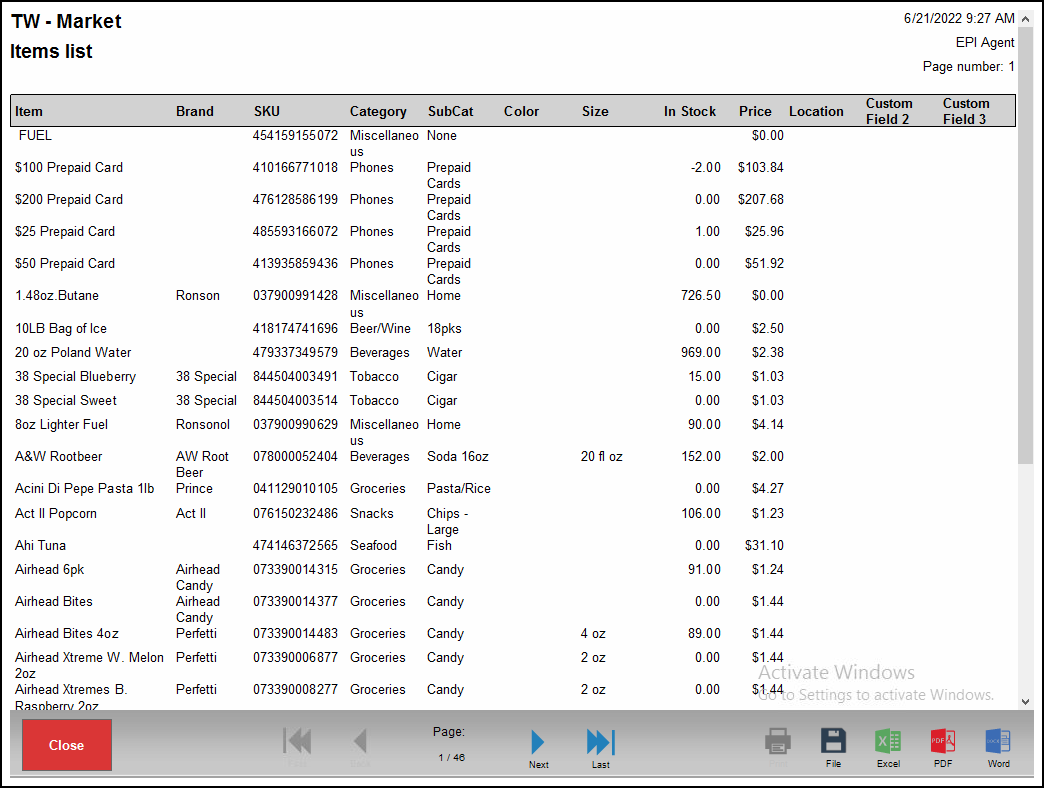Click the vertical scrollbar thumb
1044x788 pixels.
[x=1025, y=246]
